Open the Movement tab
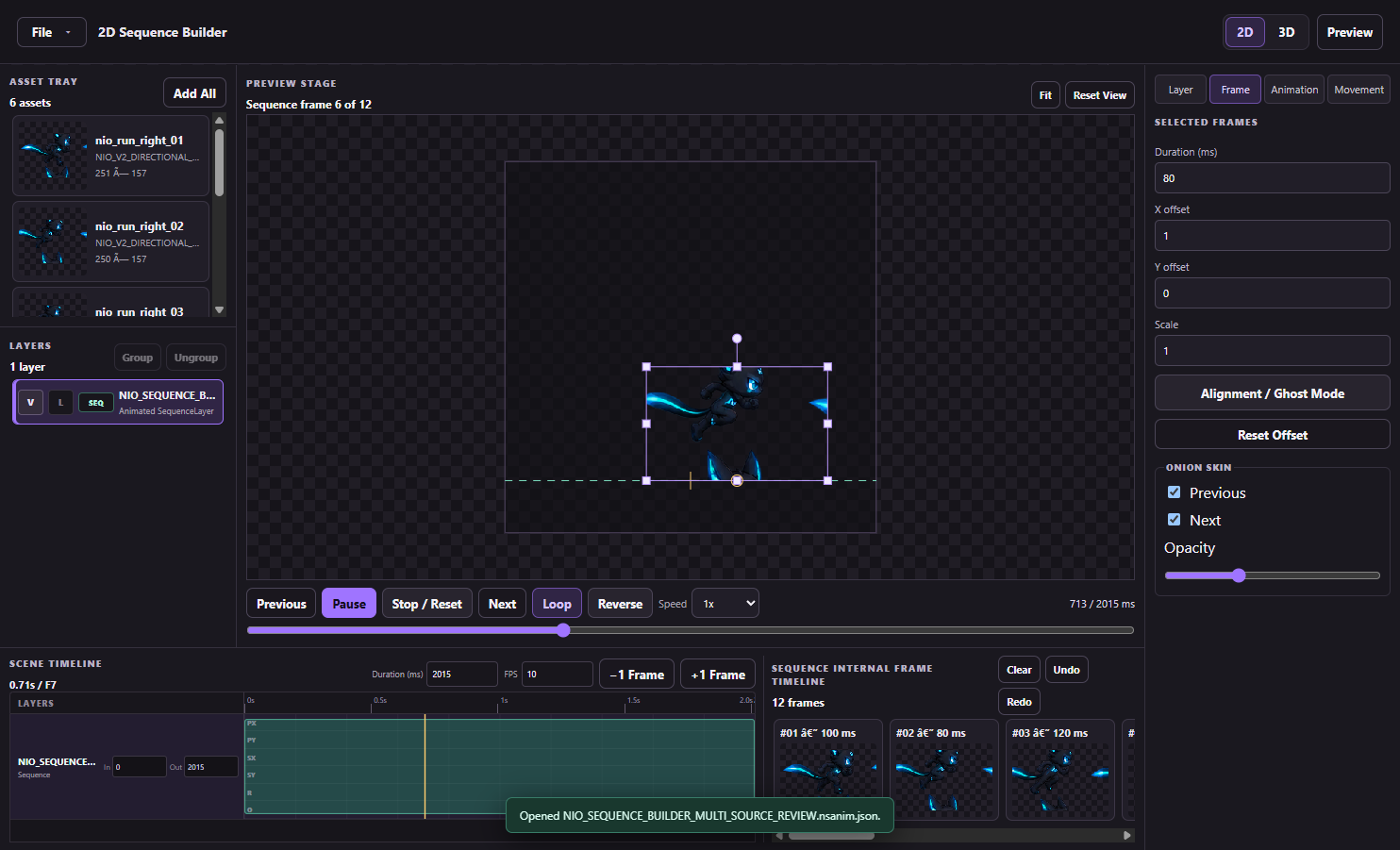 1358,90
